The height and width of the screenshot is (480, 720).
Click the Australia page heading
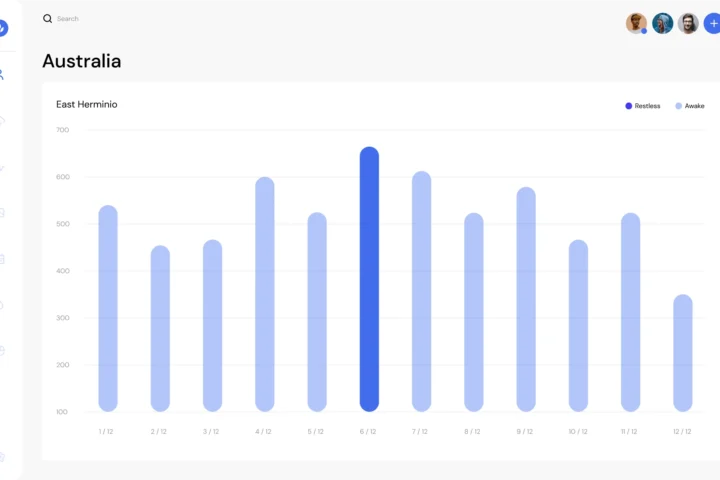(82, 61)
